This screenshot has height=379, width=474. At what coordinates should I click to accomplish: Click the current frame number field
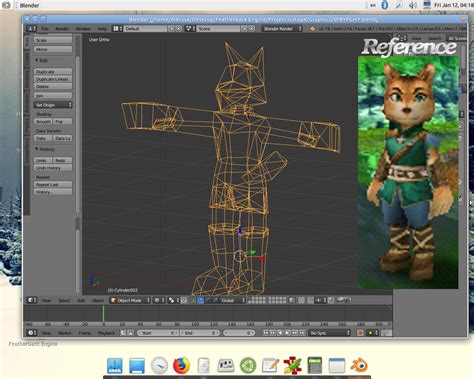pyautogui.click(x=239, y=333)
